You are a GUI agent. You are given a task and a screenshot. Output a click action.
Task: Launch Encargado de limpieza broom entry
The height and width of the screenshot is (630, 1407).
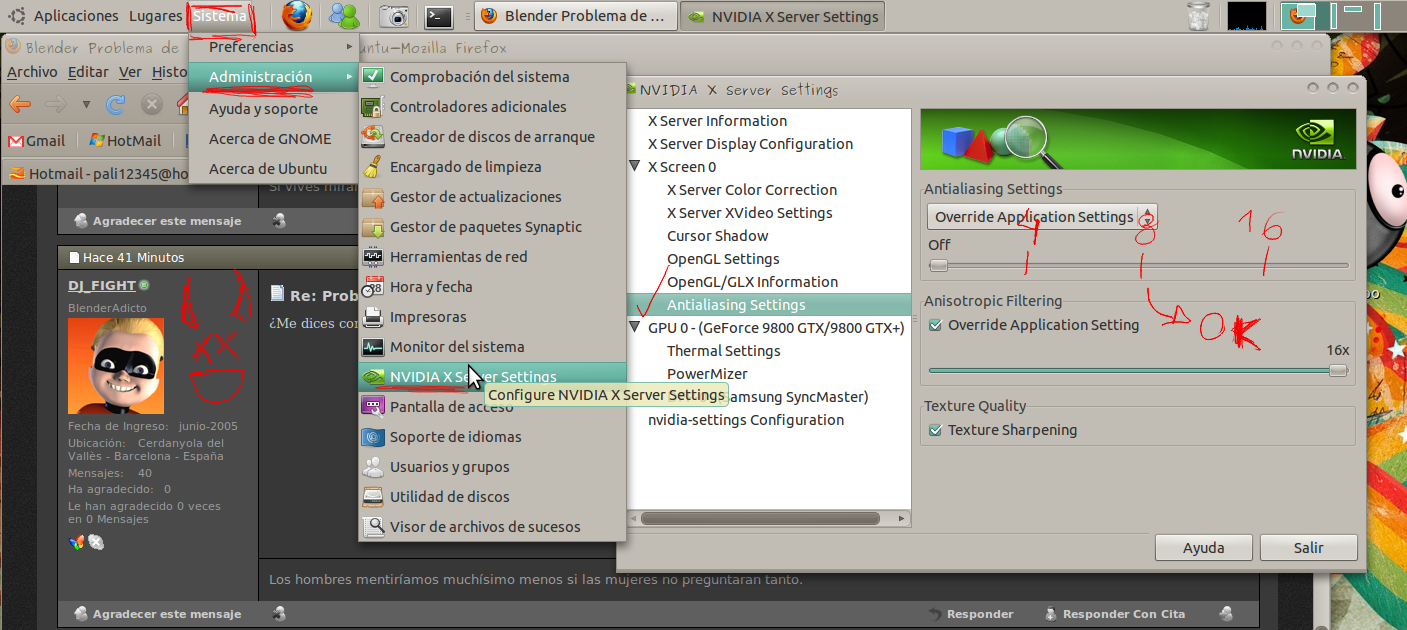click(x=492, y=167)
